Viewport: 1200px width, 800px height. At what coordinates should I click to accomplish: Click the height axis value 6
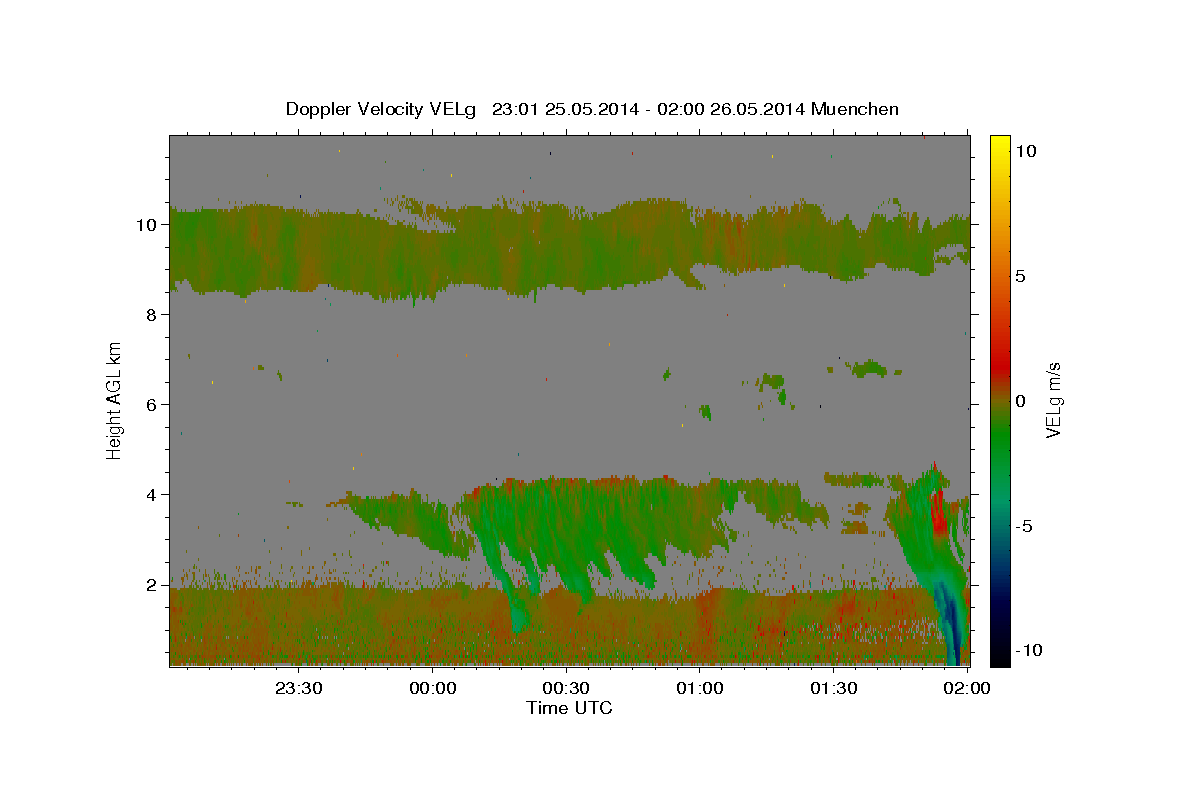pos(153,405)
